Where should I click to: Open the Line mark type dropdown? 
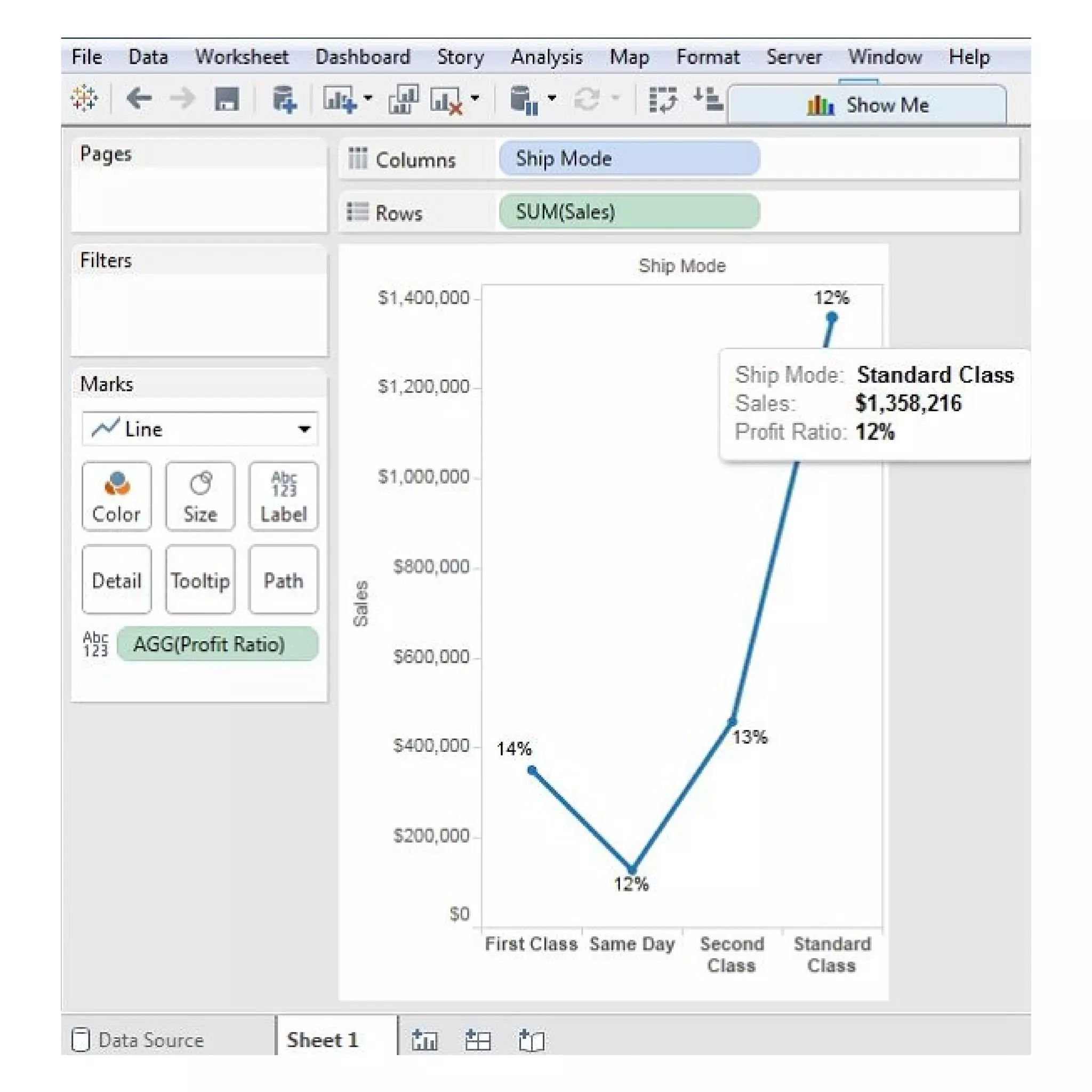click(x=199, y=429)
